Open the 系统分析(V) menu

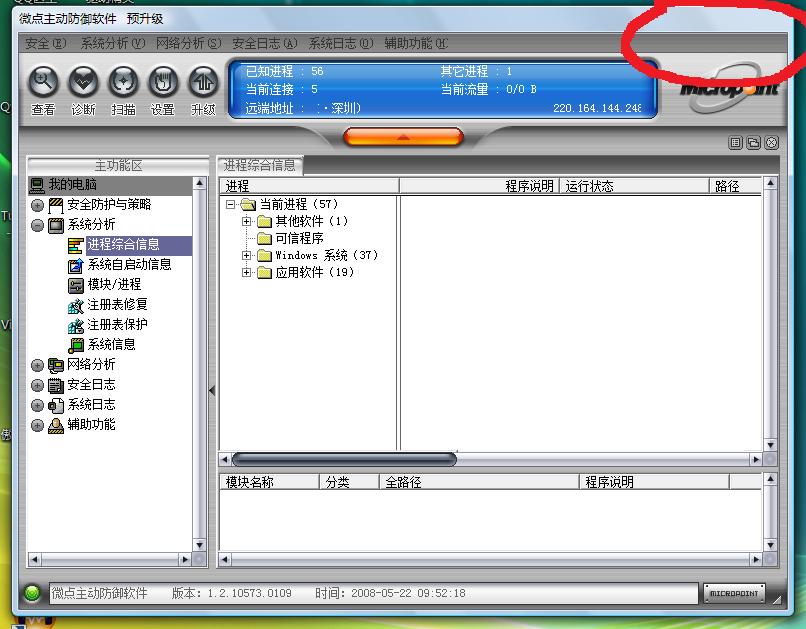pos(113,44)
